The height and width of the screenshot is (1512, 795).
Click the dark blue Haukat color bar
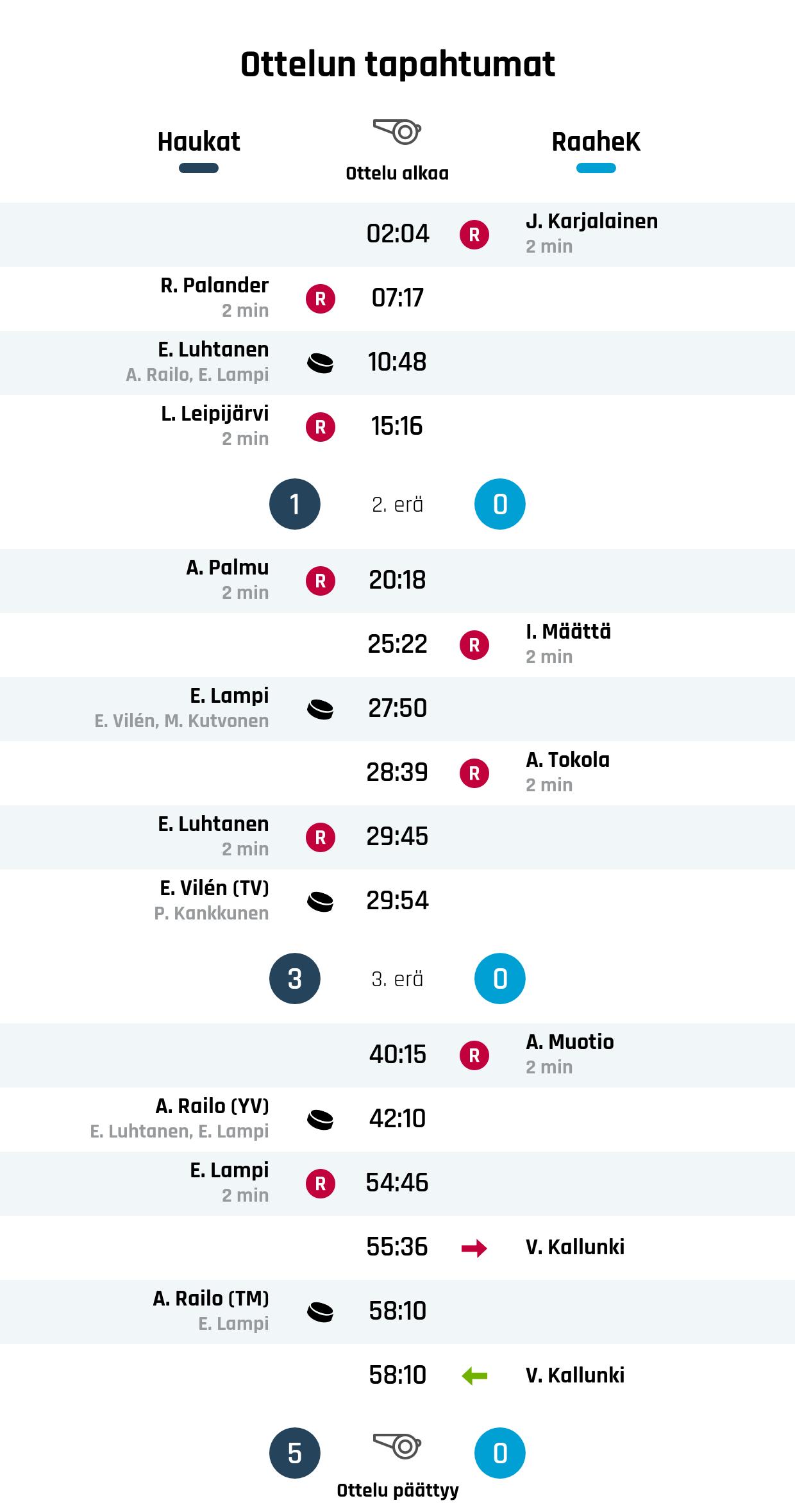point(199,169)
